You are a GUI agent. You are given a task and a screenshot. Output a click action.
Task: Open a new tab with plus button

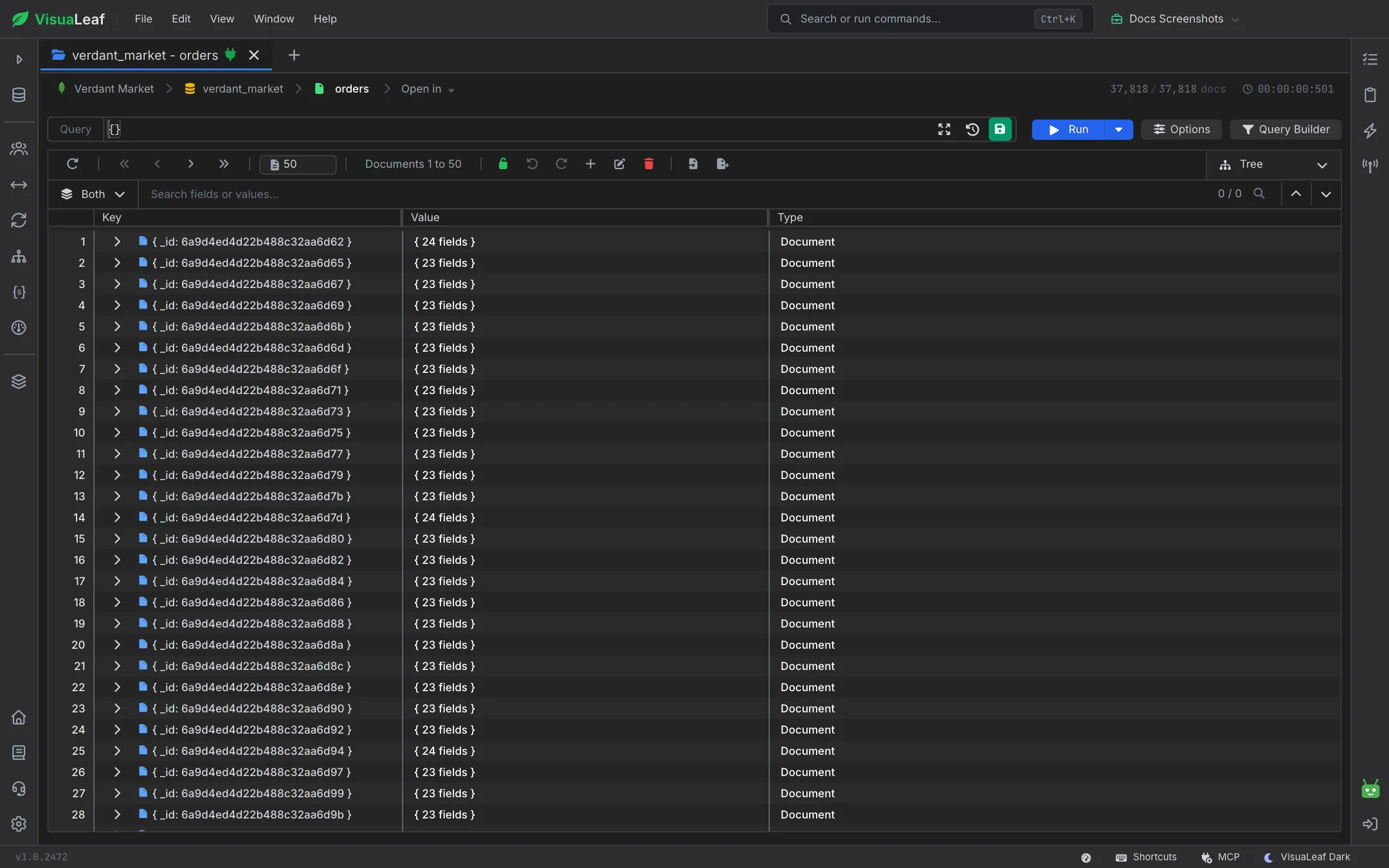[294, 55]
